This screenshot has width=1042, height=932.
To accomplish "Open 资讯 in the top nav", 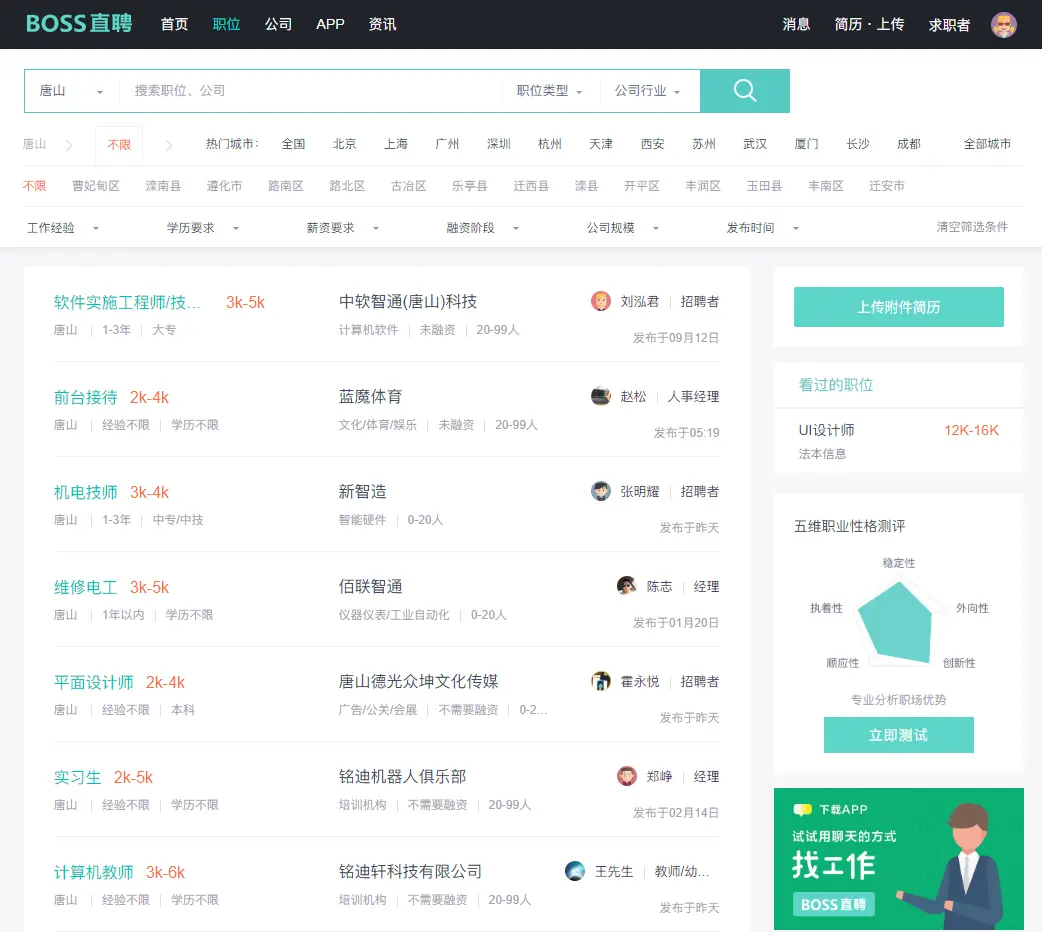I will [382, 25].
